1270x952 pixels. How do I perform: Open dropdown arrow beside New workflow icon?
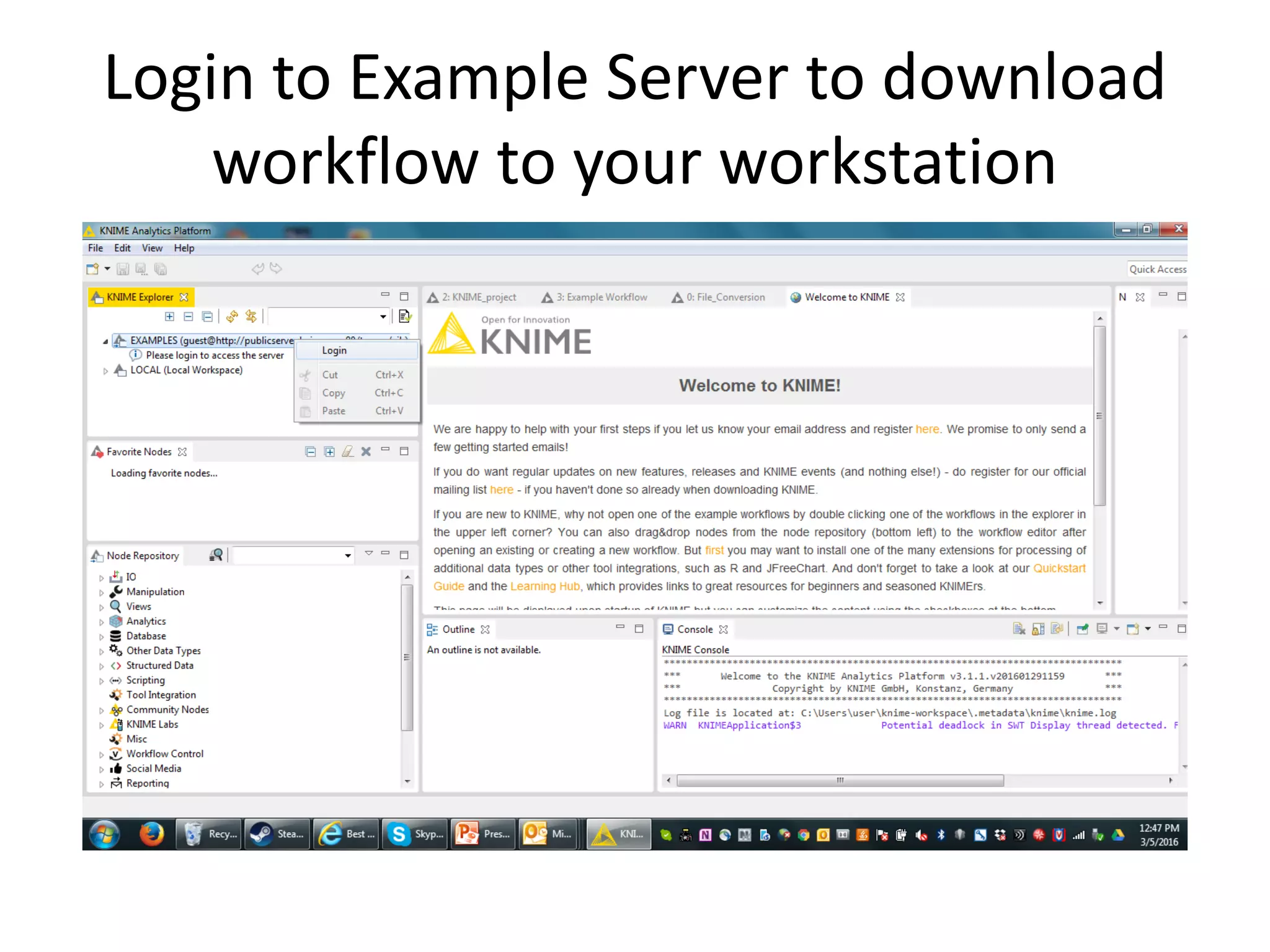107,269
